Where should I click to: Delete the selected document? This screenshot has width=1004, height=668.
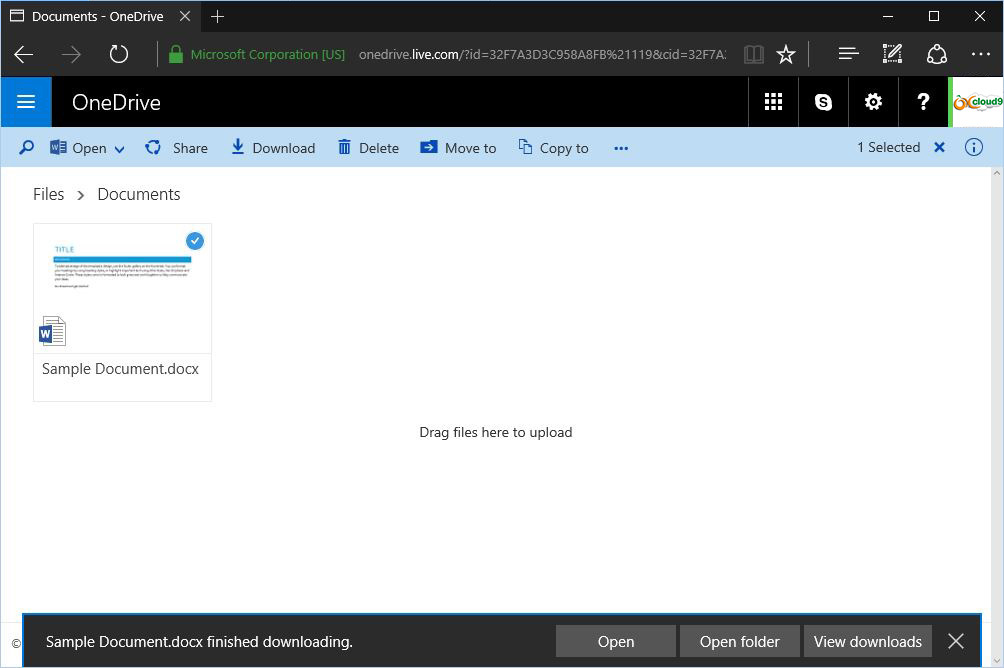click(x=368, y=148)
